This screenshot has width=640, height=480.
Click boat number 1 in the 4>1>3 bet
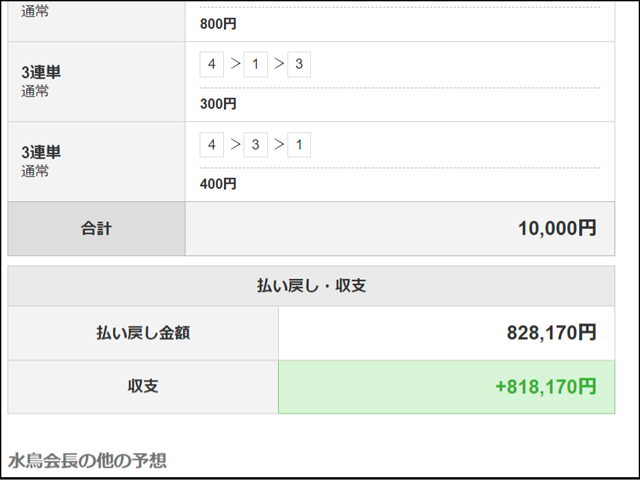(256, 64)
